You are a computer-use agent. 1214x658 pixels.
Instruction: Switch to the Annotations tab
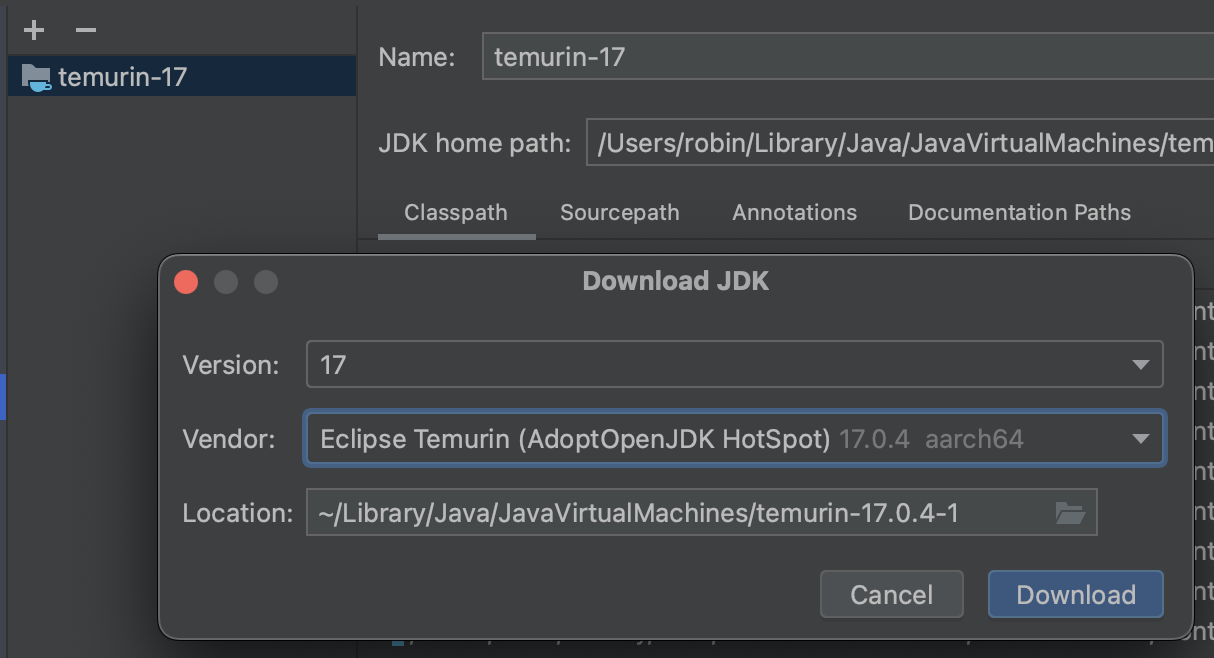[794, 212]
